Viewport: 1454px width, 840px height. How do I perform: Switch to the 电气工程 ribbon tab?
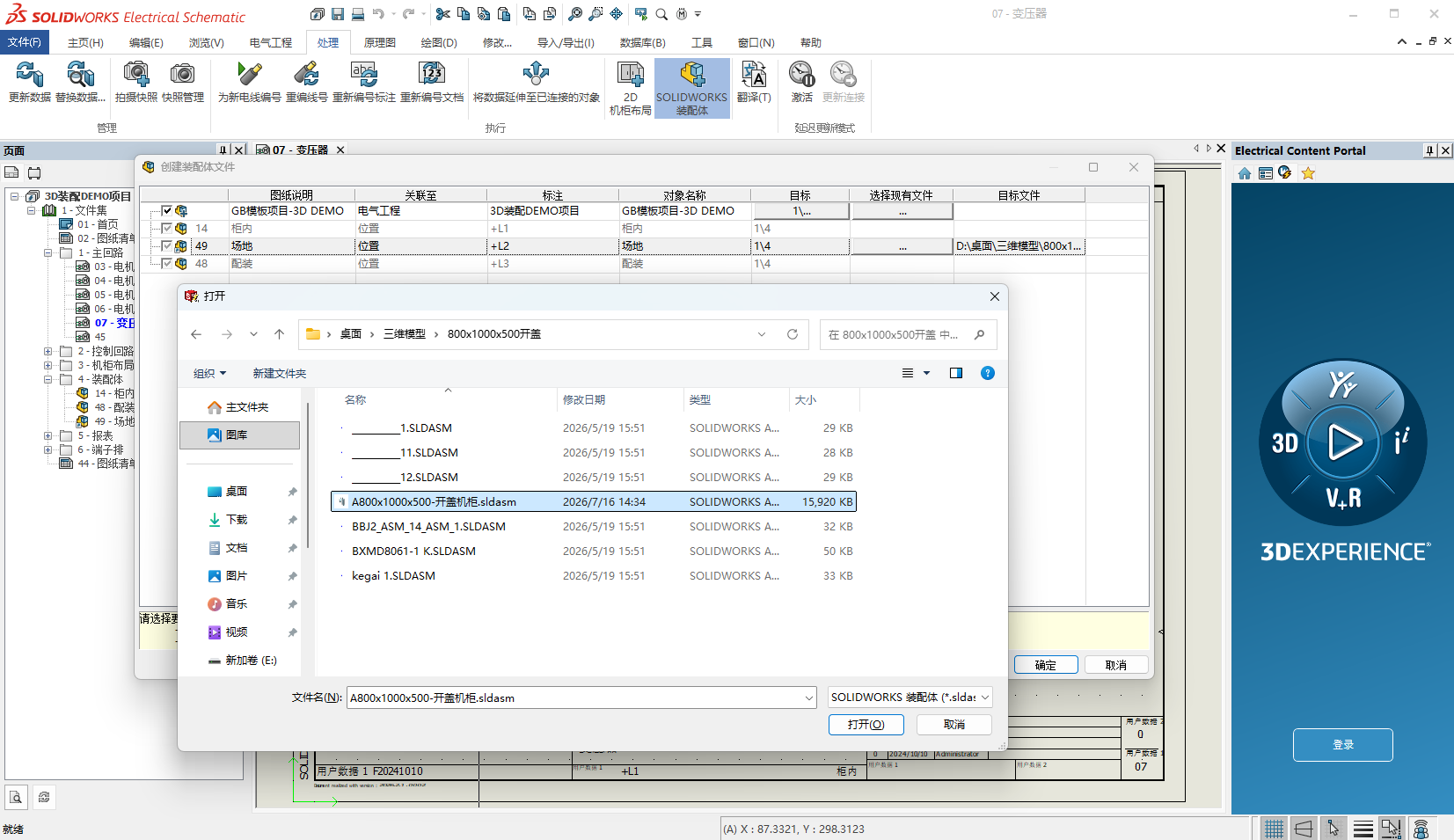271,42
